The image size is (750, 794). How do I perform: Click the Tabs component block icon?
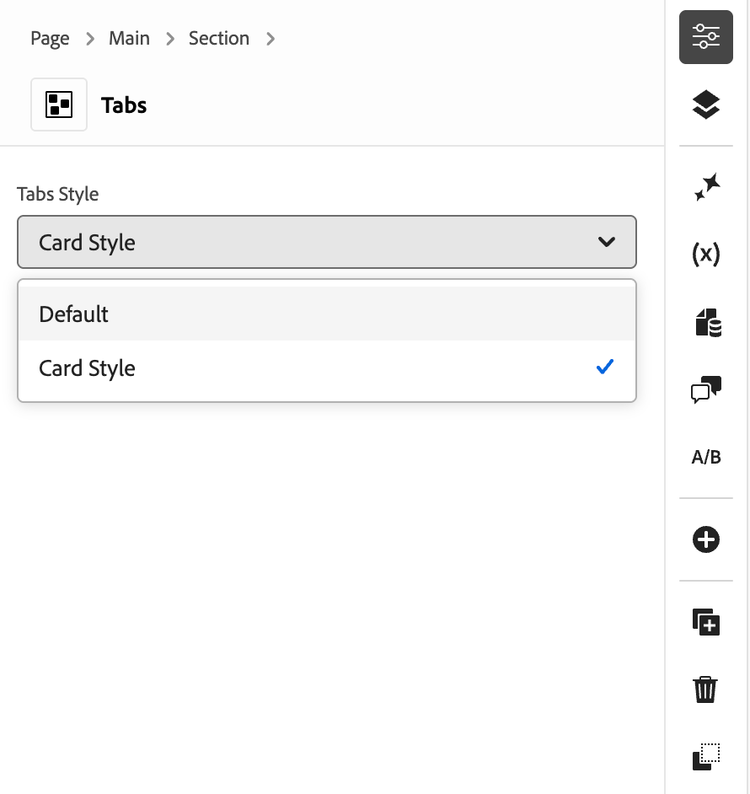(59, 105)
